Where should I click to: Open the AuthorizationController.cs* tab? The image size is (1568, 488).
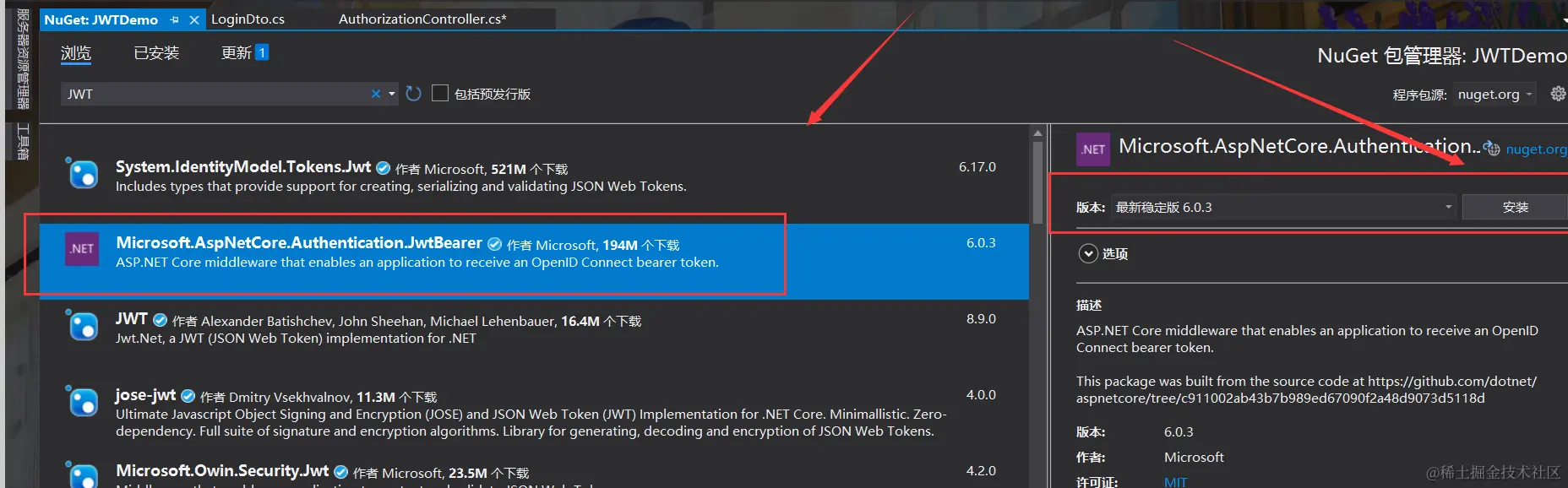(x=422, y=19)
